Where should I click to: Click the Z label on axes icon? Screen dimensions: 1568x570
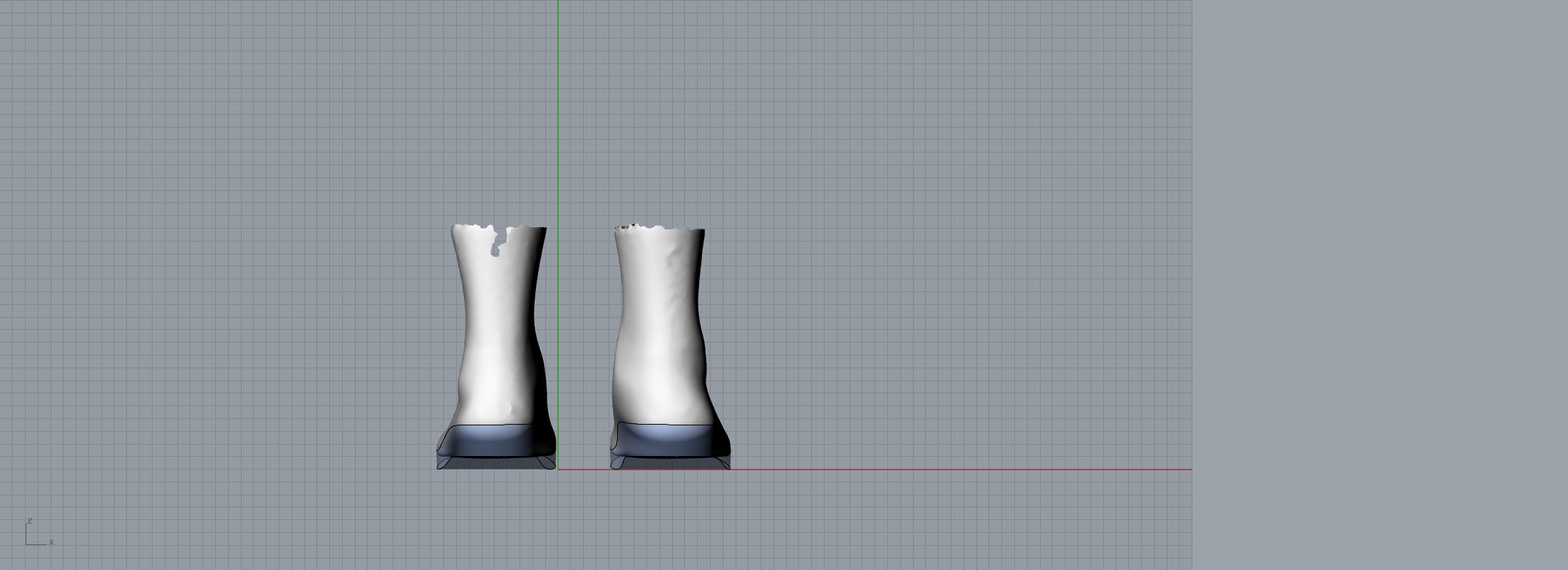pyautogui.click(x=30, y=521)
